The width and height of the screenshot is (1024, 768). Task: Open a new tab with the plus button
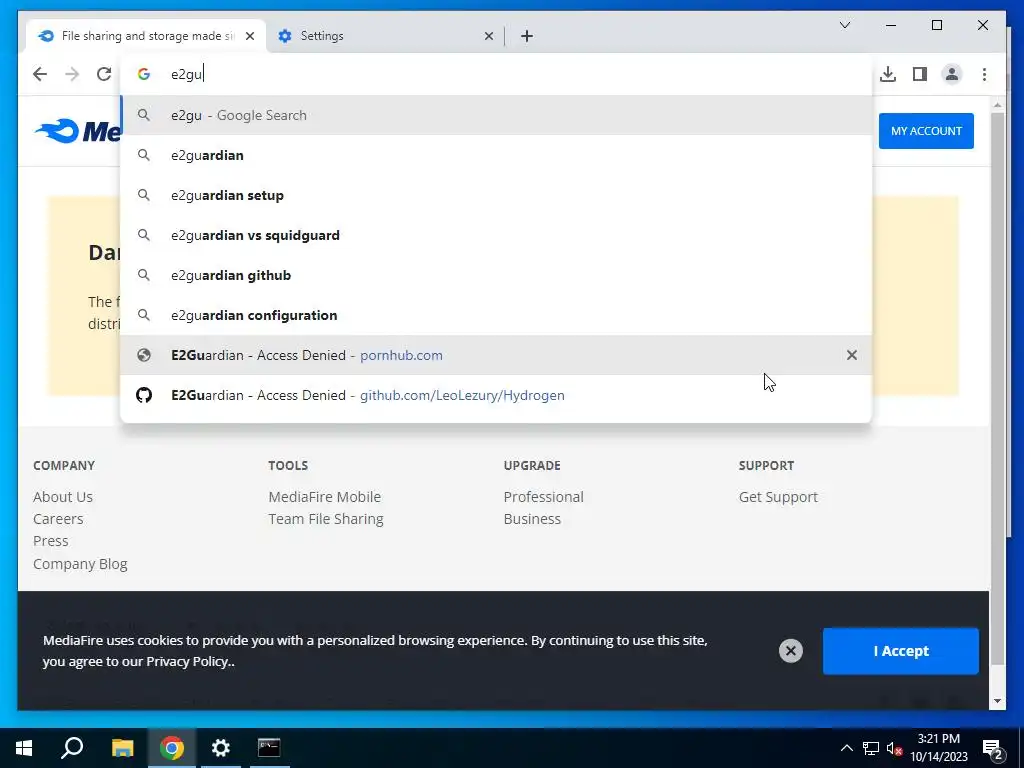click(527, 36)
